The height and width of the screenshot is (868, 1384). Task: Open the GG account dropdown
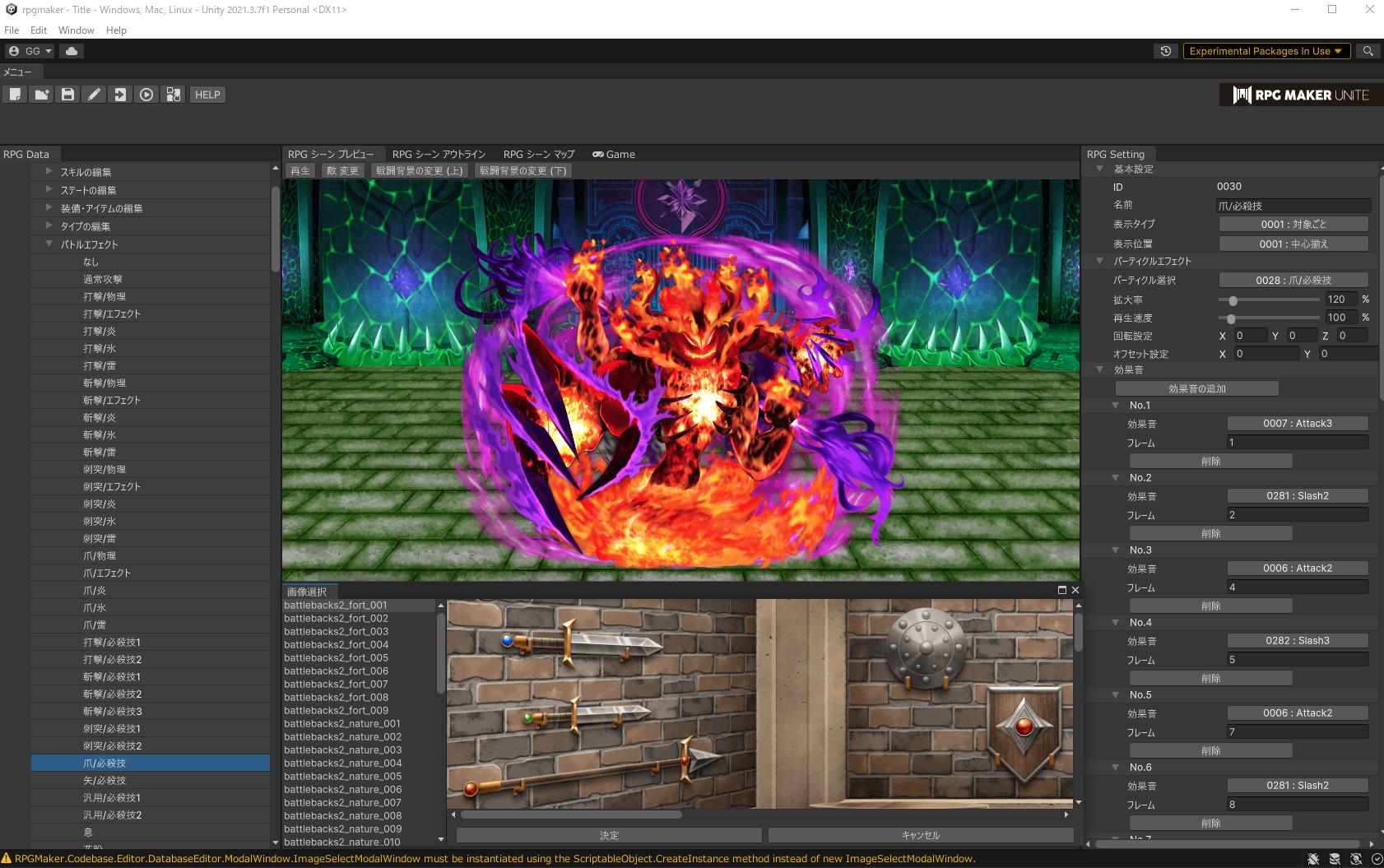(x=30, y=51)
